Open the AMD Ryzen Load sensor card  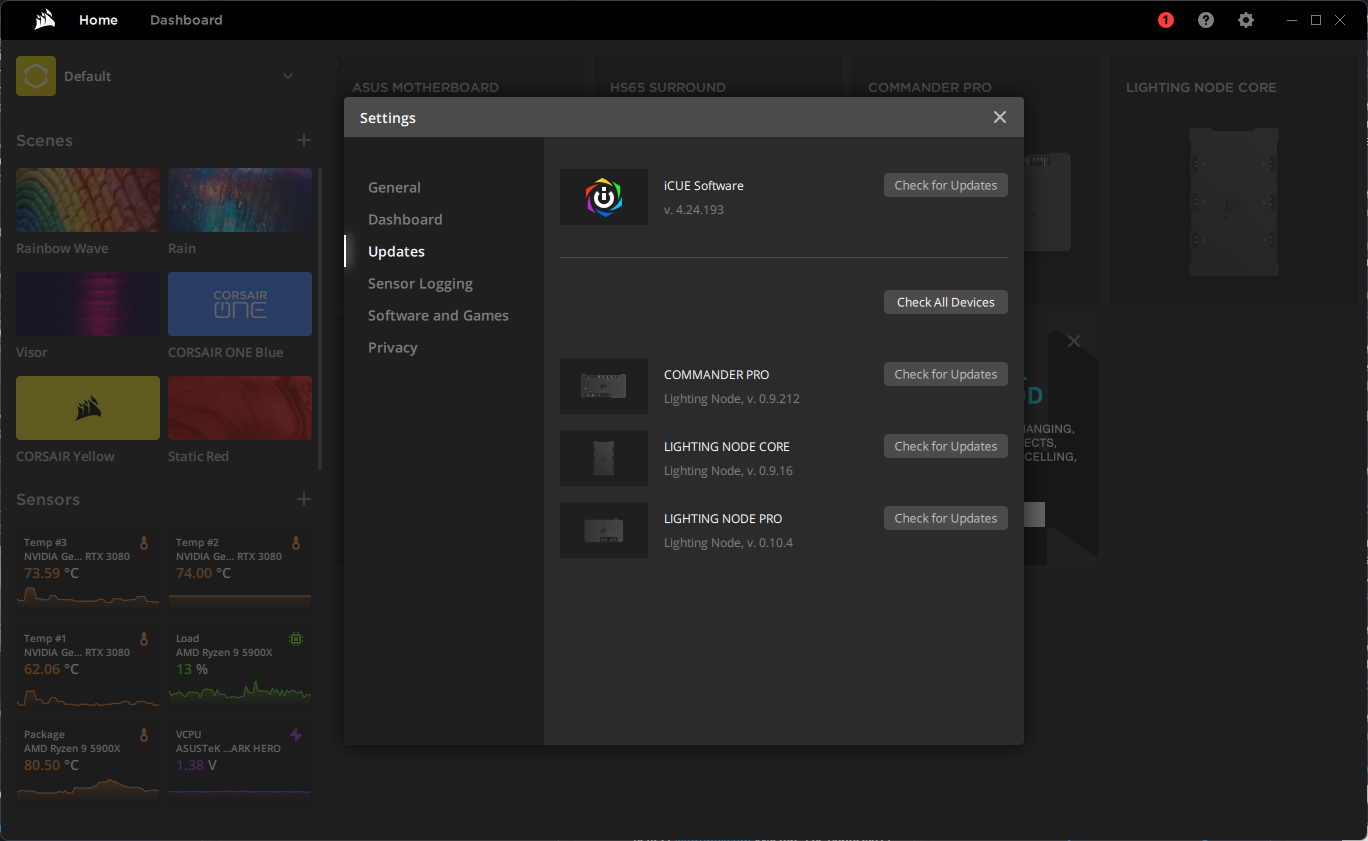[240, 664]
